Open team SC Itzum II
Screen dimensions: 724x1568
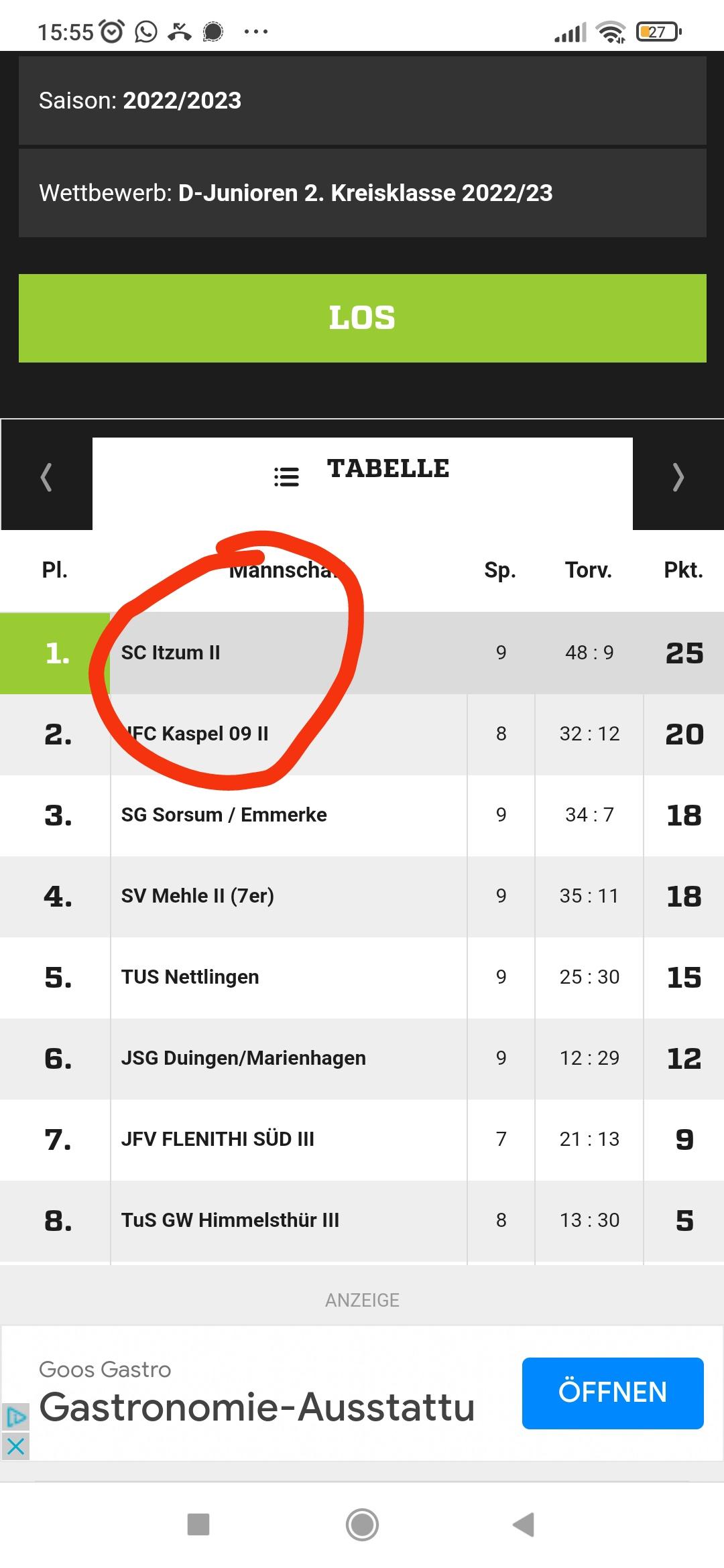171,653
